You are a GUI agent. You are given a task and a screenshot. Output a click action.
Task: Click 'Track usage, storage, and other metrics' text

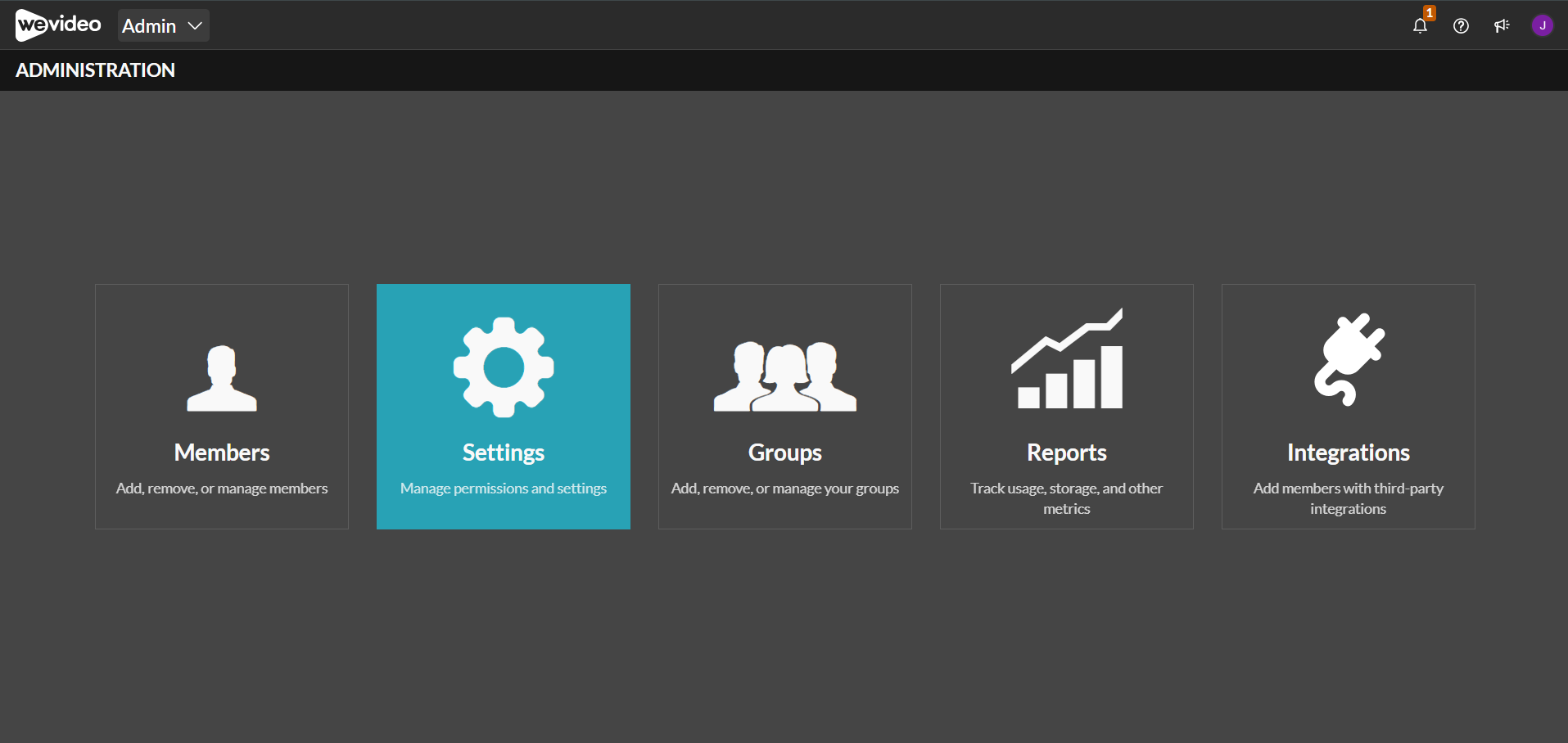click(1067, 498)
